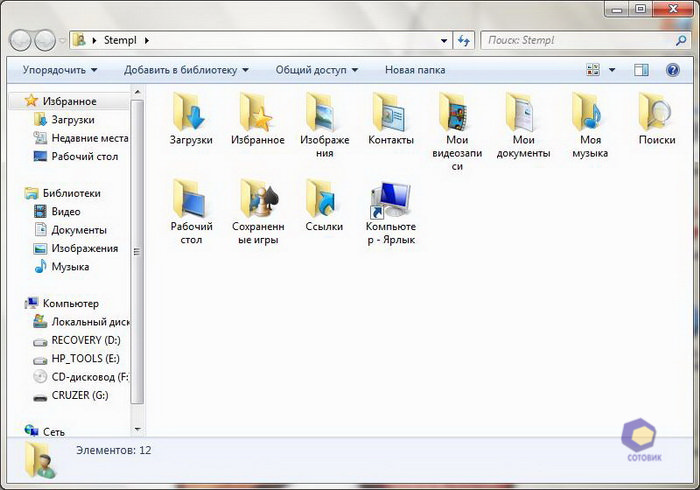Toggle the preview pane button

coord(642,70)
